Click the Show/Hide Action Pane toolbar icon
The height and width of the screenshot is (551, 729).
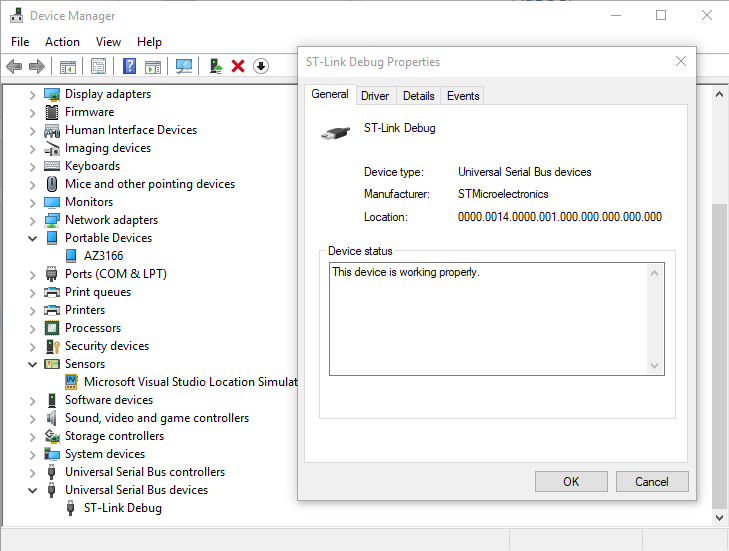(153, 66)
